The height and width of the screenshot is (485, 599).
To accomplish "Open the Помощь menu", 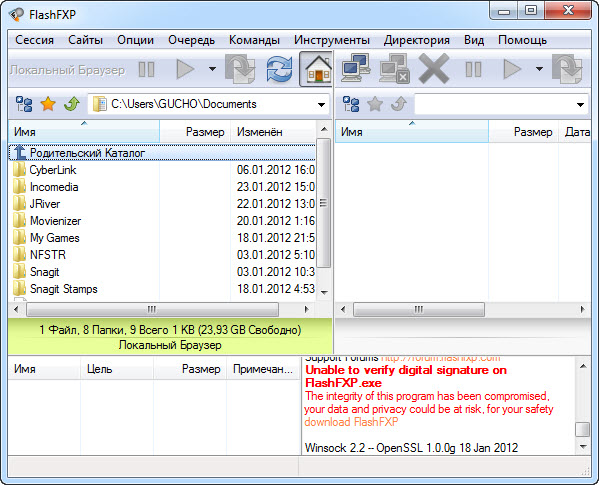I will coord(523,40).
